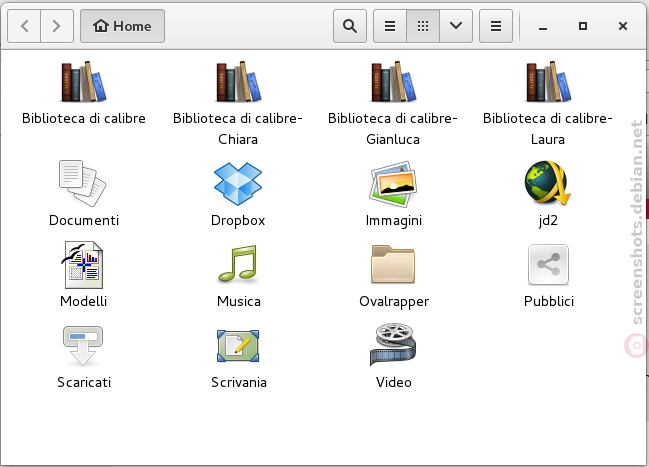The image size is (649, 467).
Task: Open the Musica music note icon
Action: click(238, 264)
